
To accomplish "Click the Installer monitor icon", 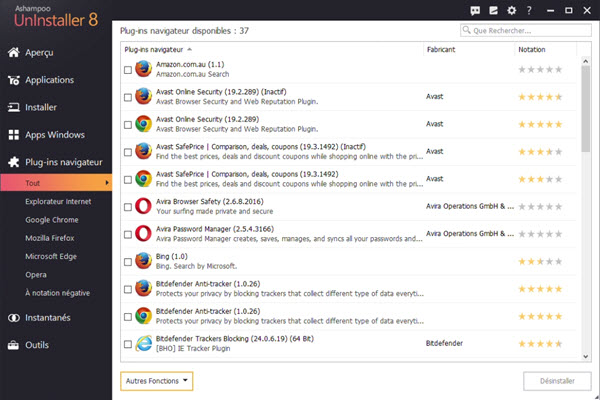I will coord(14,108).
